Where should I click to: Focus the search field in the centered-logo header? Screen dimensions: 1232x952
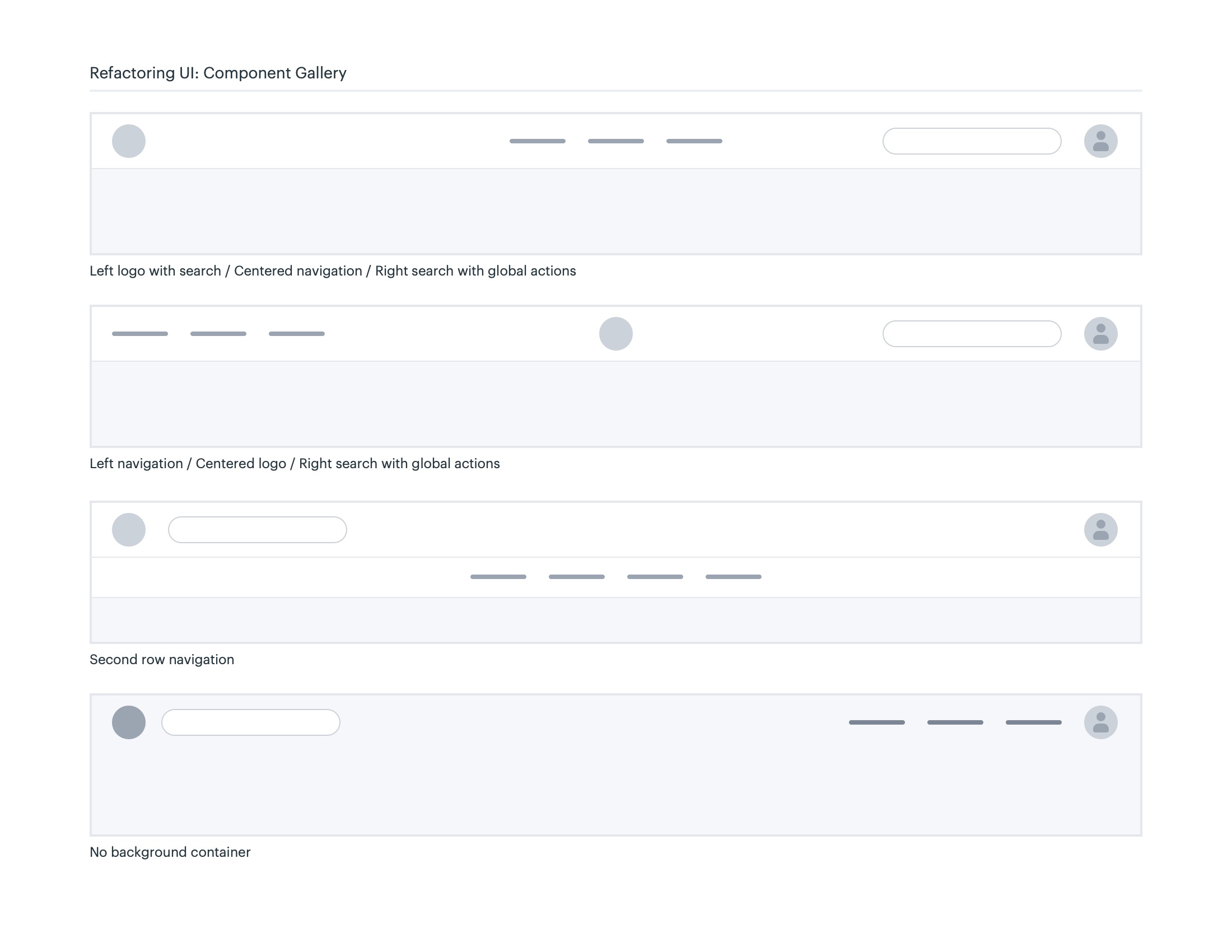pyautogui.click(x=972, y=334)
